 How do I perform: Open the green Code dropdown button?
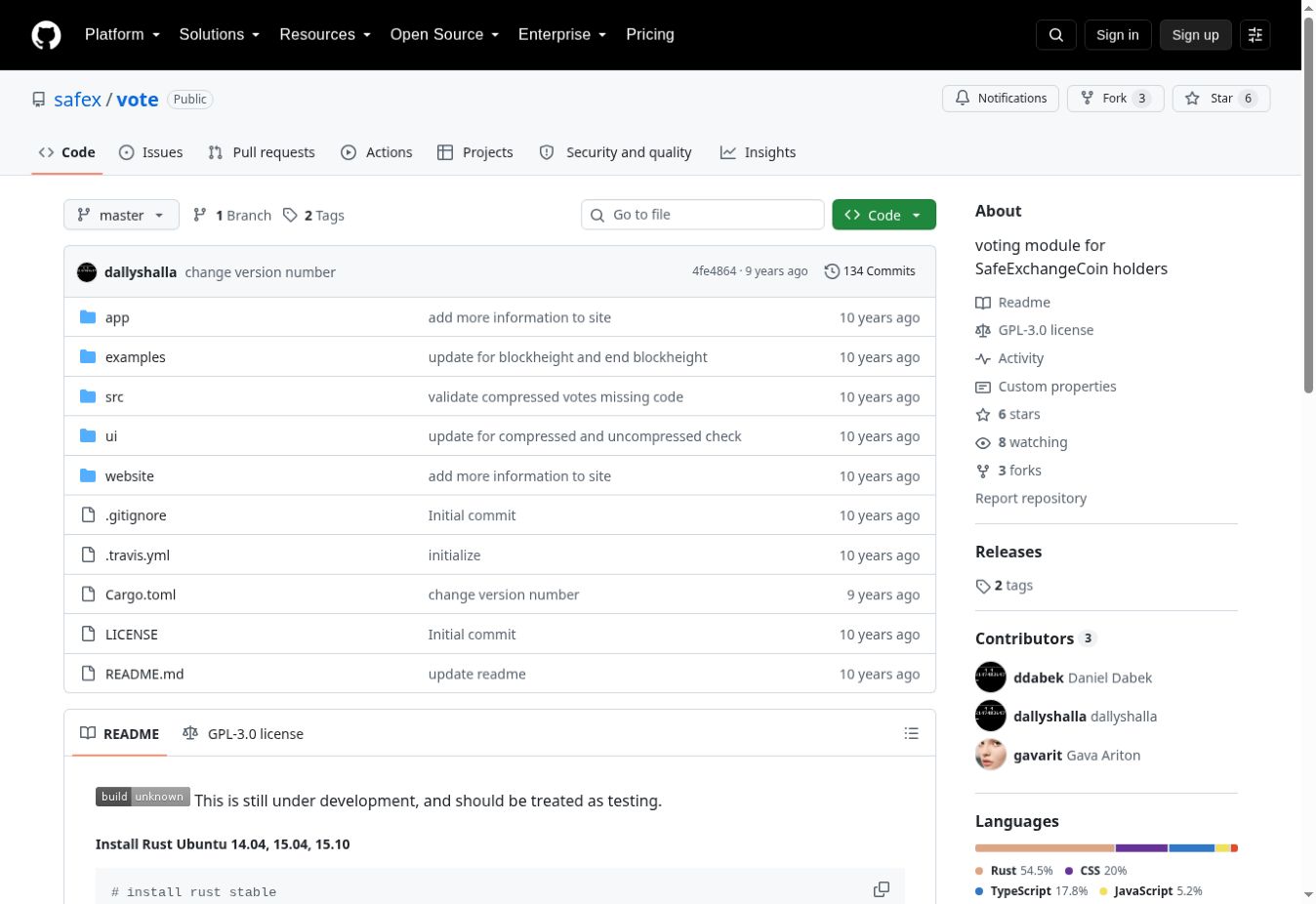coord(884,215)
